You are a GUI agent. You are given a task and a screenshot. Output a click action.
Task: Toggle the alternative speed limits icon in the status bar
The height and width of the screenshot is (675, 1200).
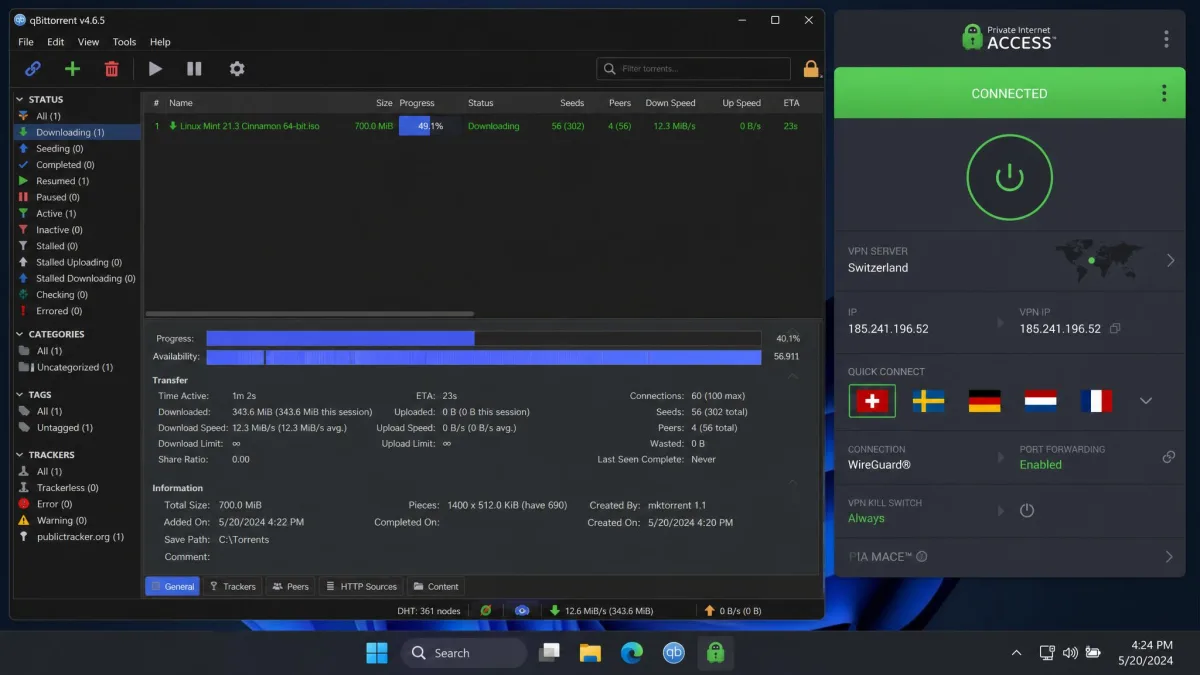[522, 610]
